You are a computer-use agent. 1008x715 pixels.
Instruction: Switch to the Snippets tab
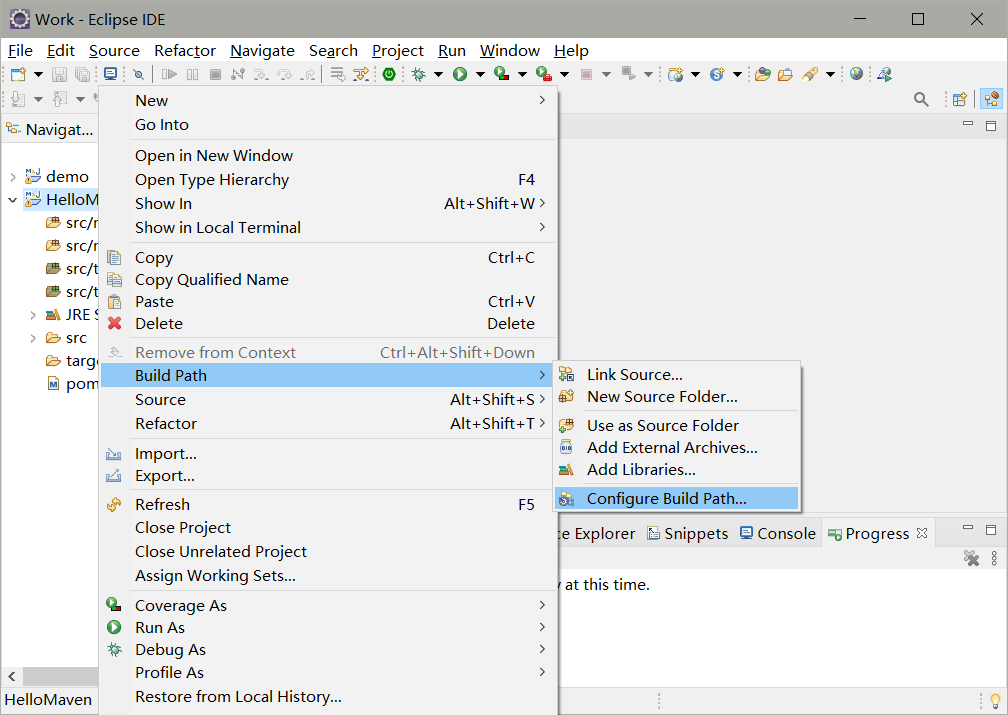pyautogui.click(x=687, y=534)
